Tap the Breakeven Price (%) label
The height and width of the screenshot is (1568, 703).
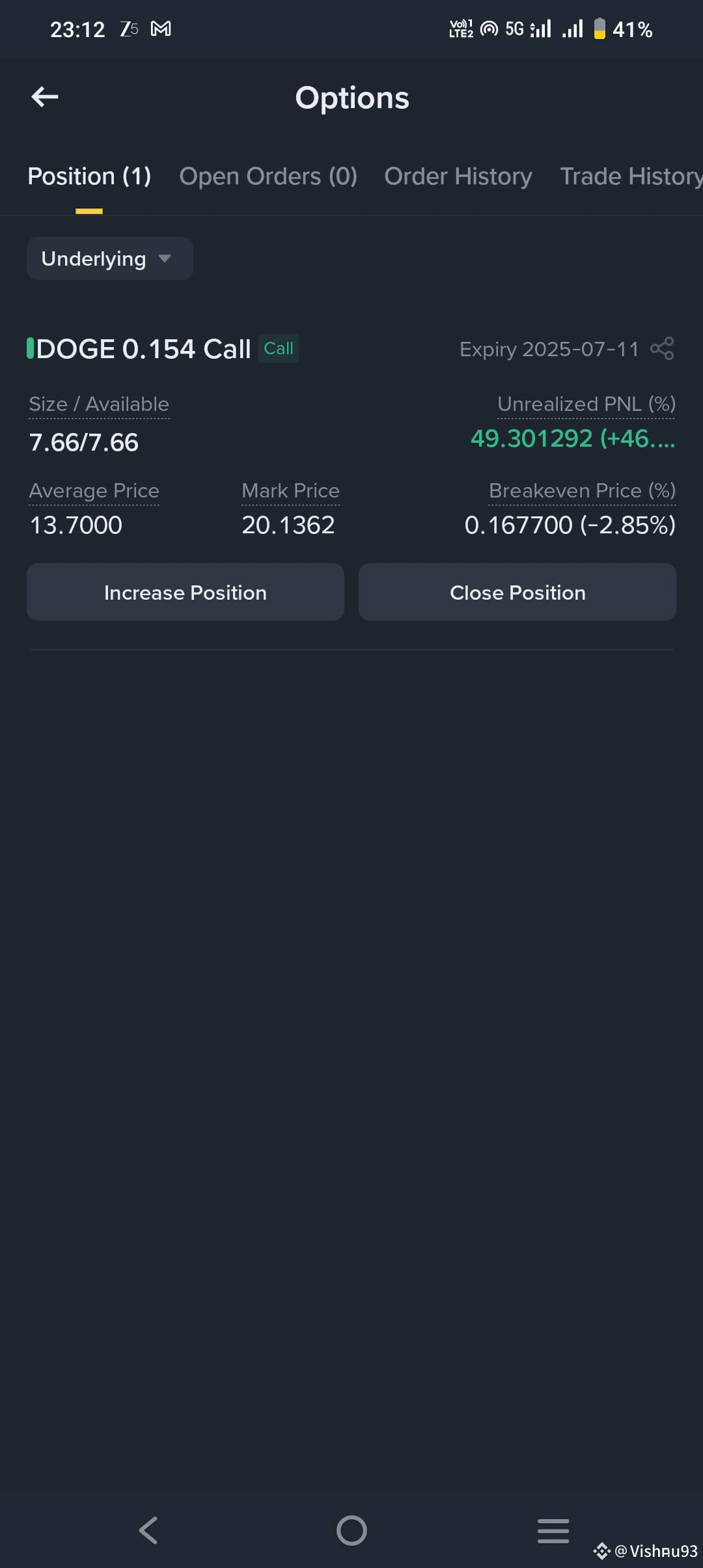[x=582, y=490]
